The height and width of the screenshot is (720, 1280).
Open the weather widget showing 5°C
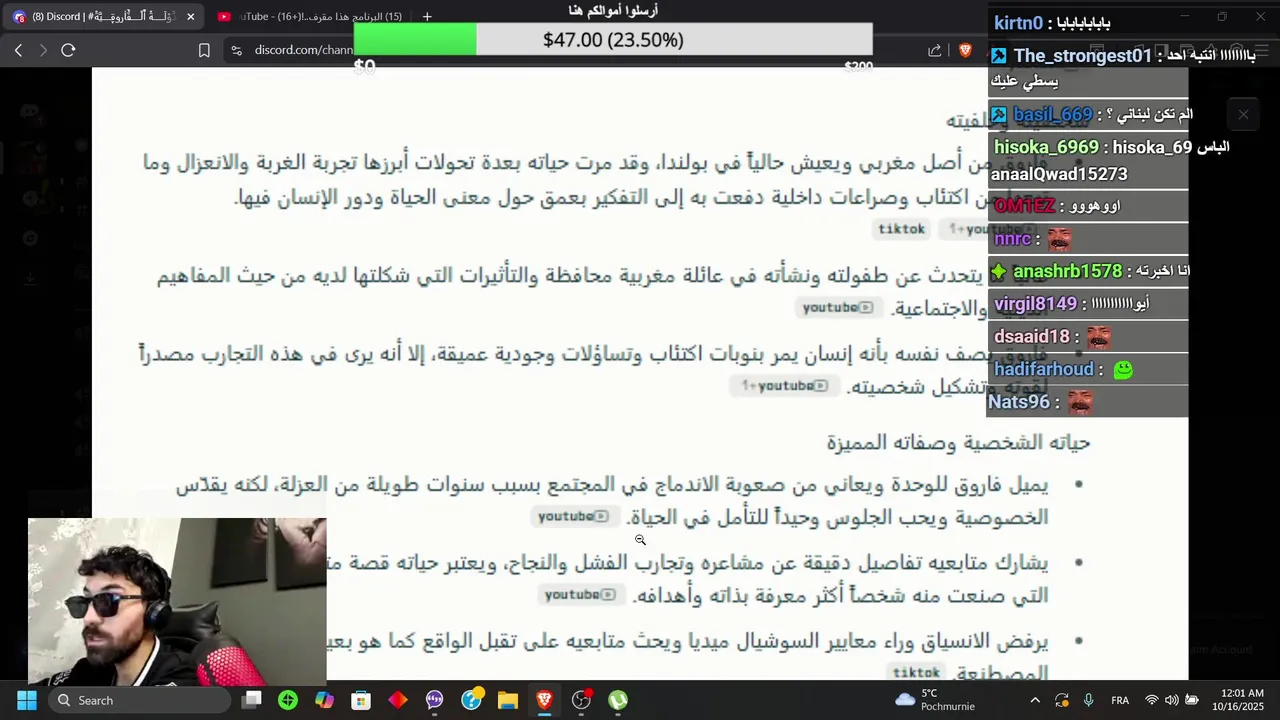click(935, 700)
